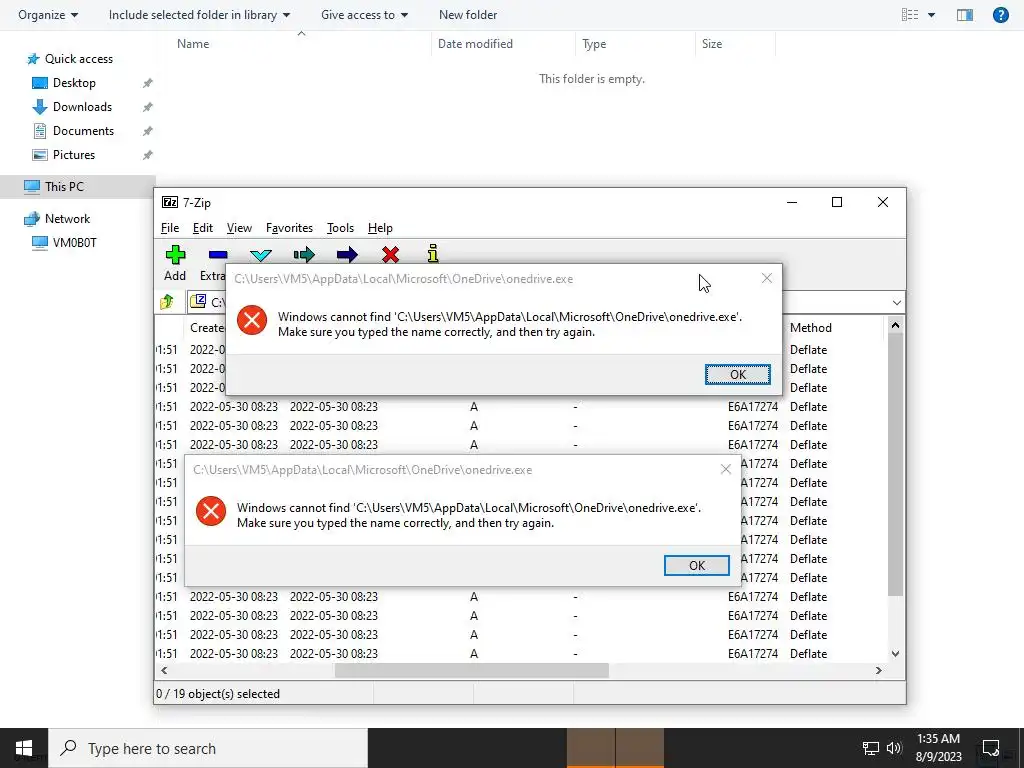Click OK in the upper error dialog
Viewport: 1024px width, 768px height.
click(738, 374)
